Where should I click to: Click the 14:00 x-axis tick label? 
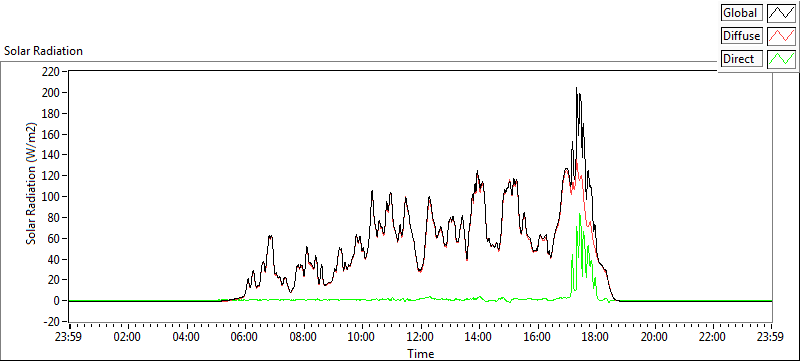point(479,337)
